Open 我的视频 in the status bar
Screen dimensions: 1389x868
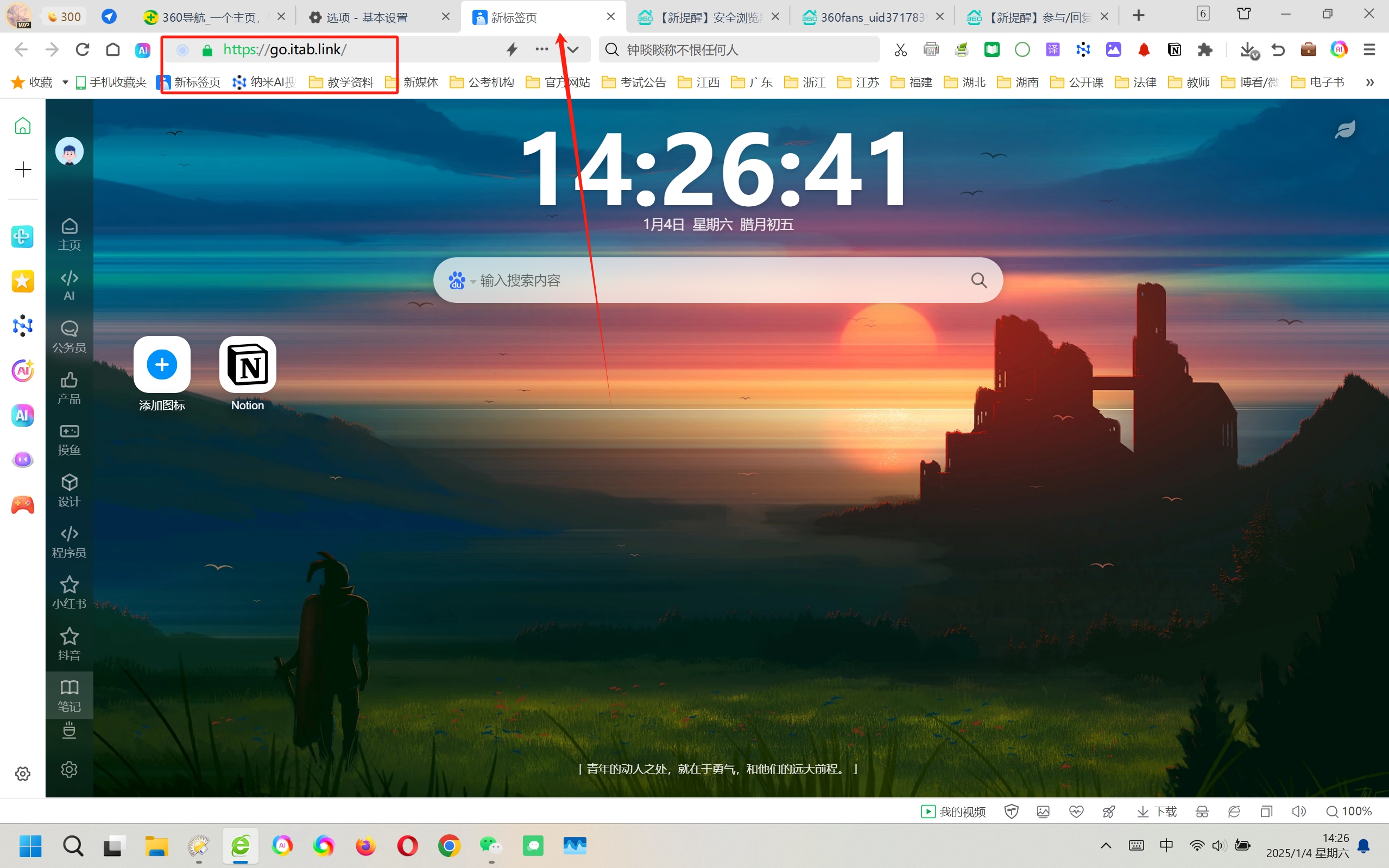coord(952,811)
